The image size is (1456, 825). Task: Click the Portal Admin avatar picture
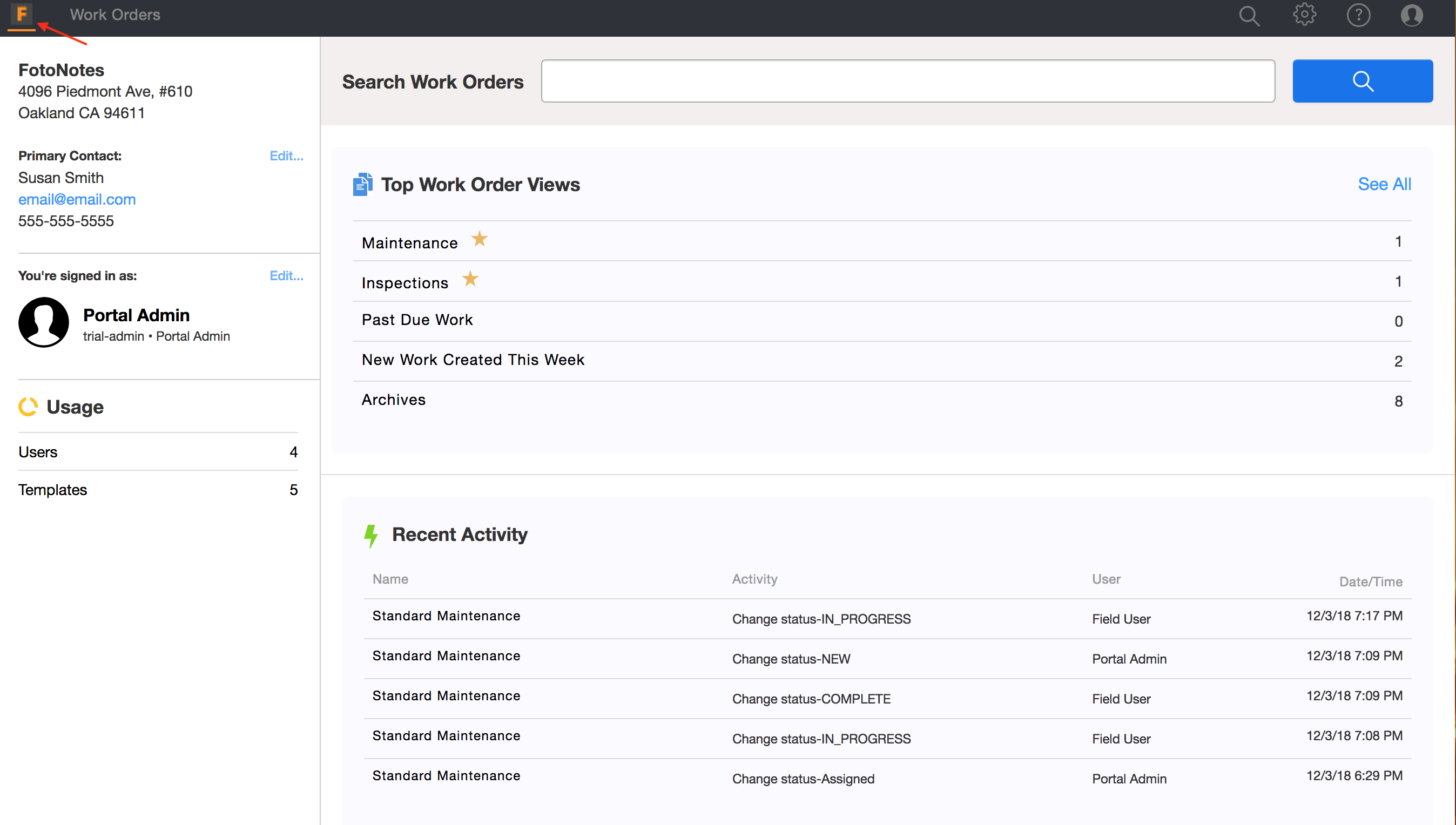click(44, 322)
